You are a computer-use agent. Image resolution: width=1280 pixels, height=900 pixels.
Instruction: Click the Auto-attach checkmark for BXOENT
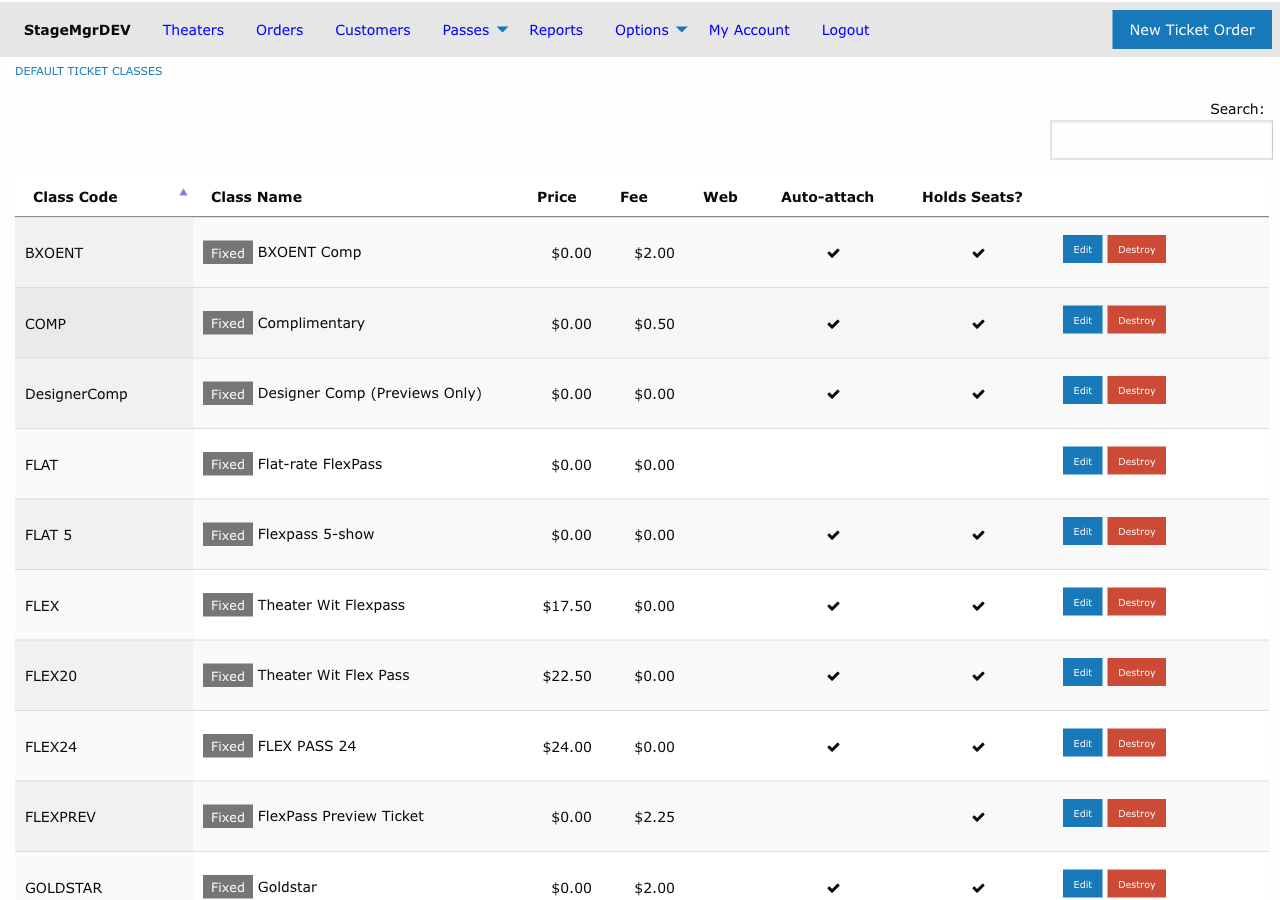[x=833, y=253]
